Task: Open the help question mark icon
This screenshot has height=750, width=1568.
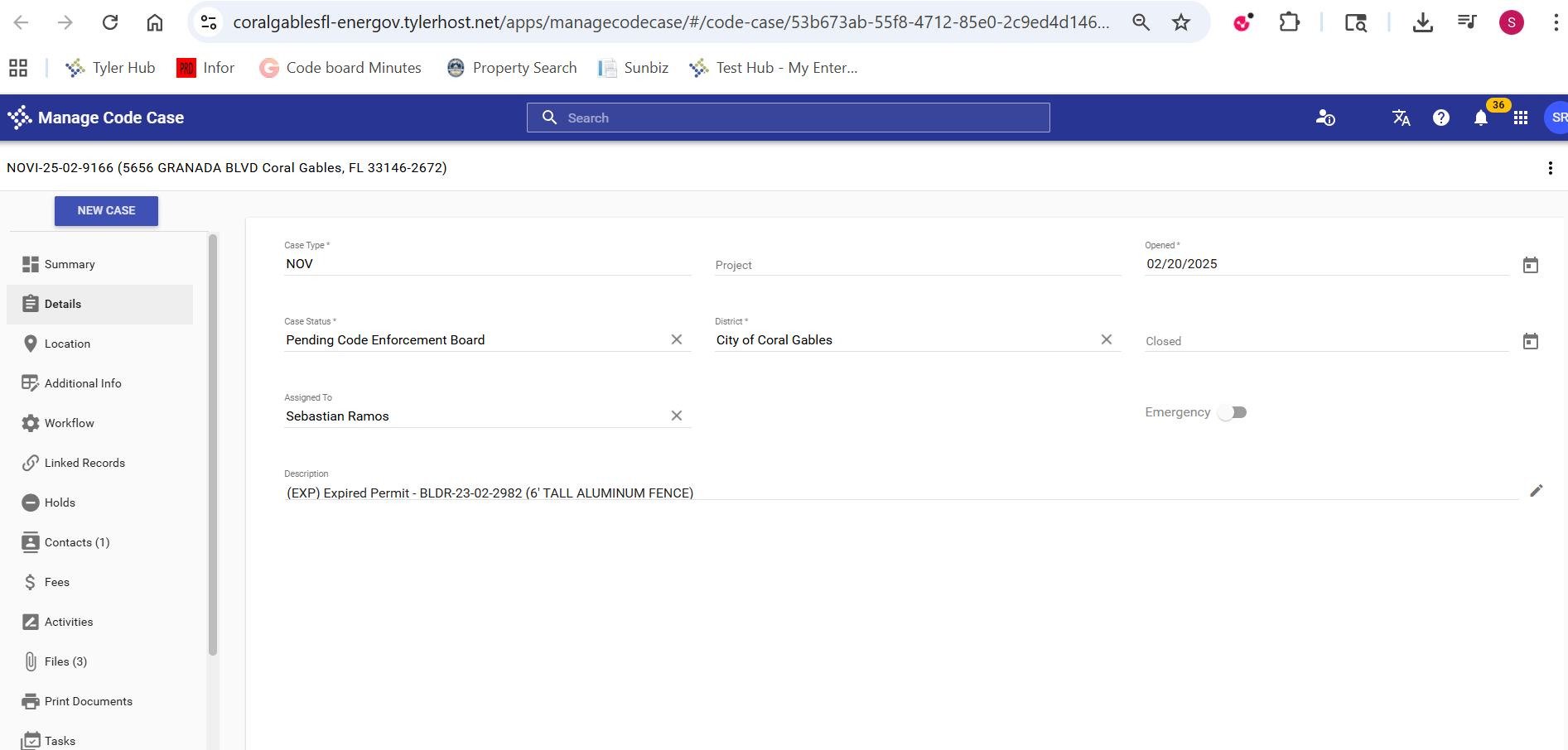Action: pos(1441,118)
